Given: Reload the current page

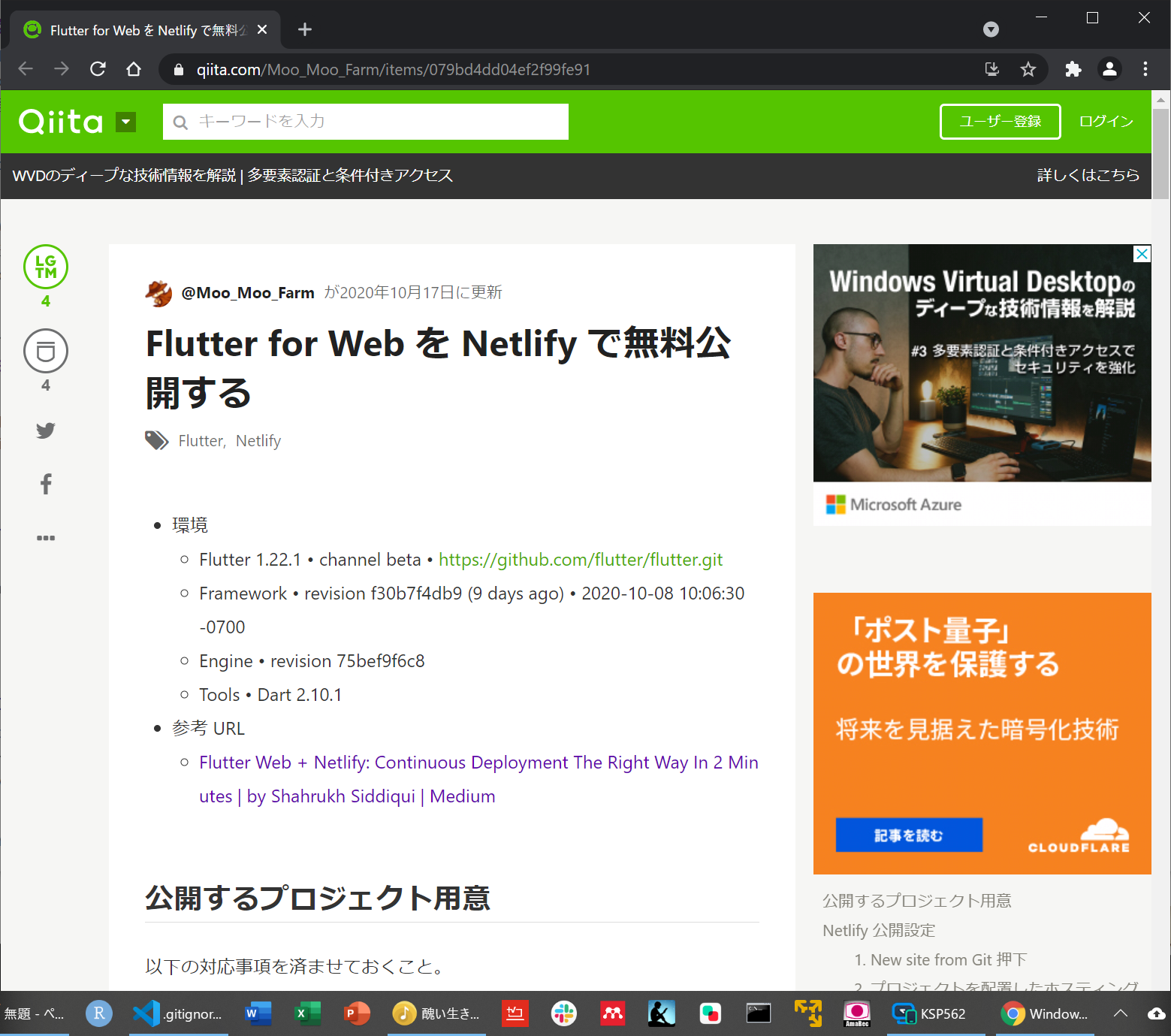Looking at the screenshot, I should (98, 69).
